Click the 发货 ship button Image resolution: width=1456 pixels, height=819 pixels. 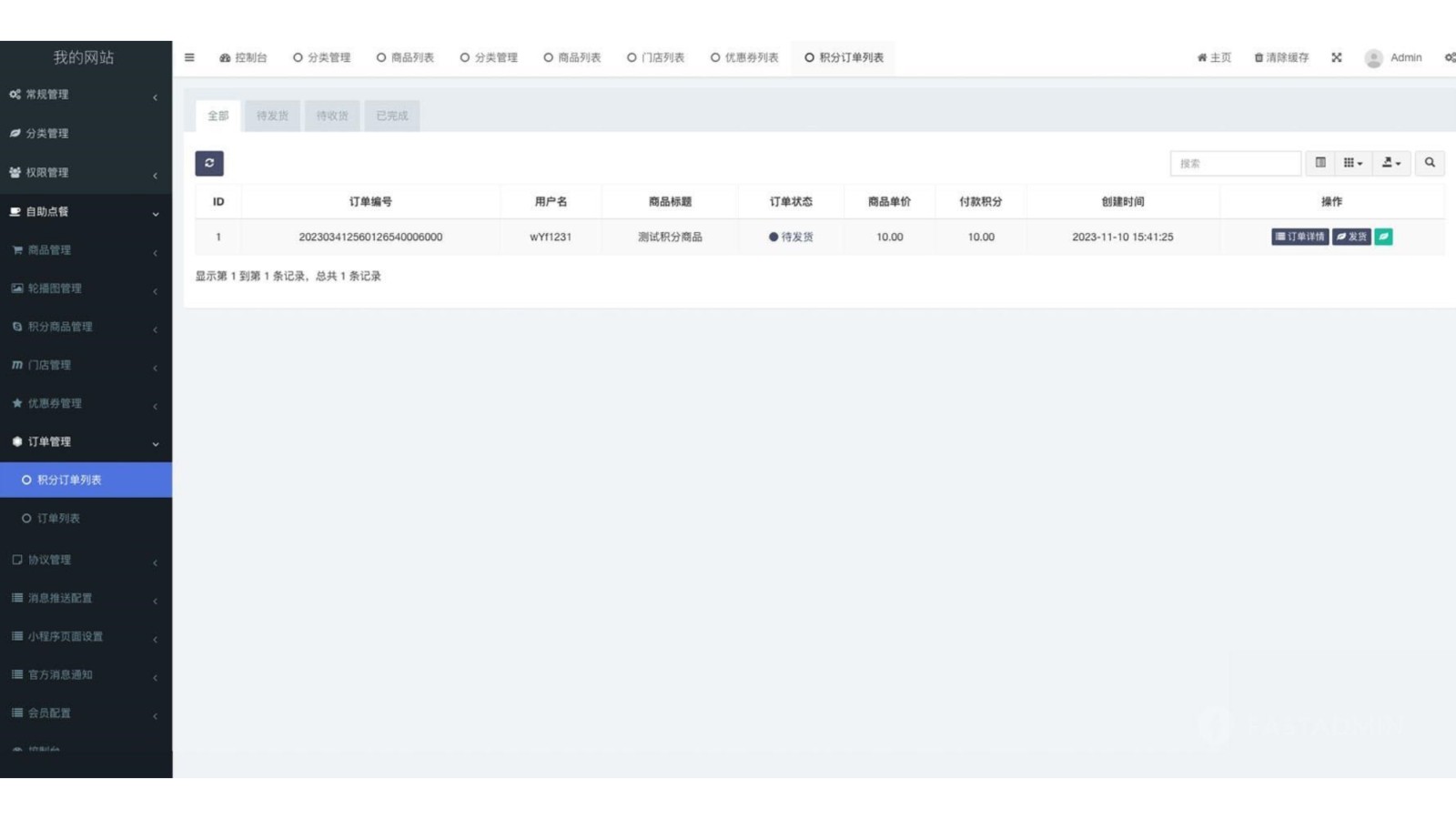coord(1351,237)
